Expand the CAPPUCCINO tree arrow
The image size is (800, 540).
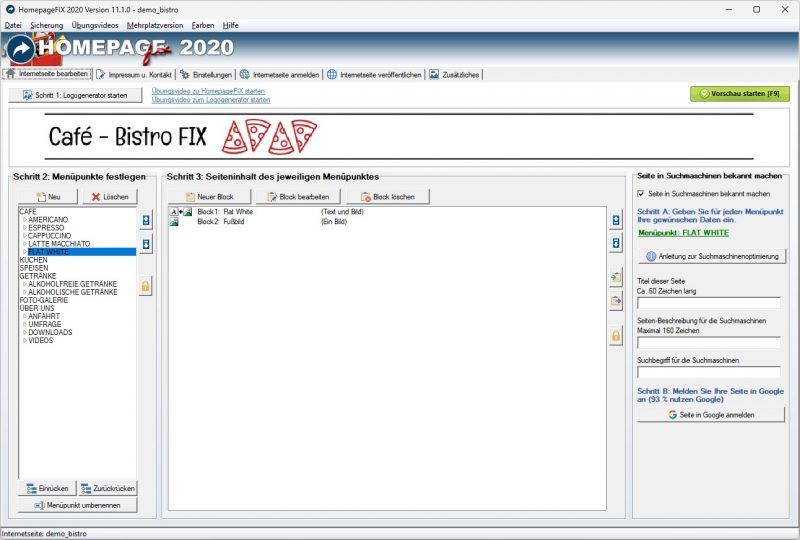pyautogui.click(x=24, y=236)
